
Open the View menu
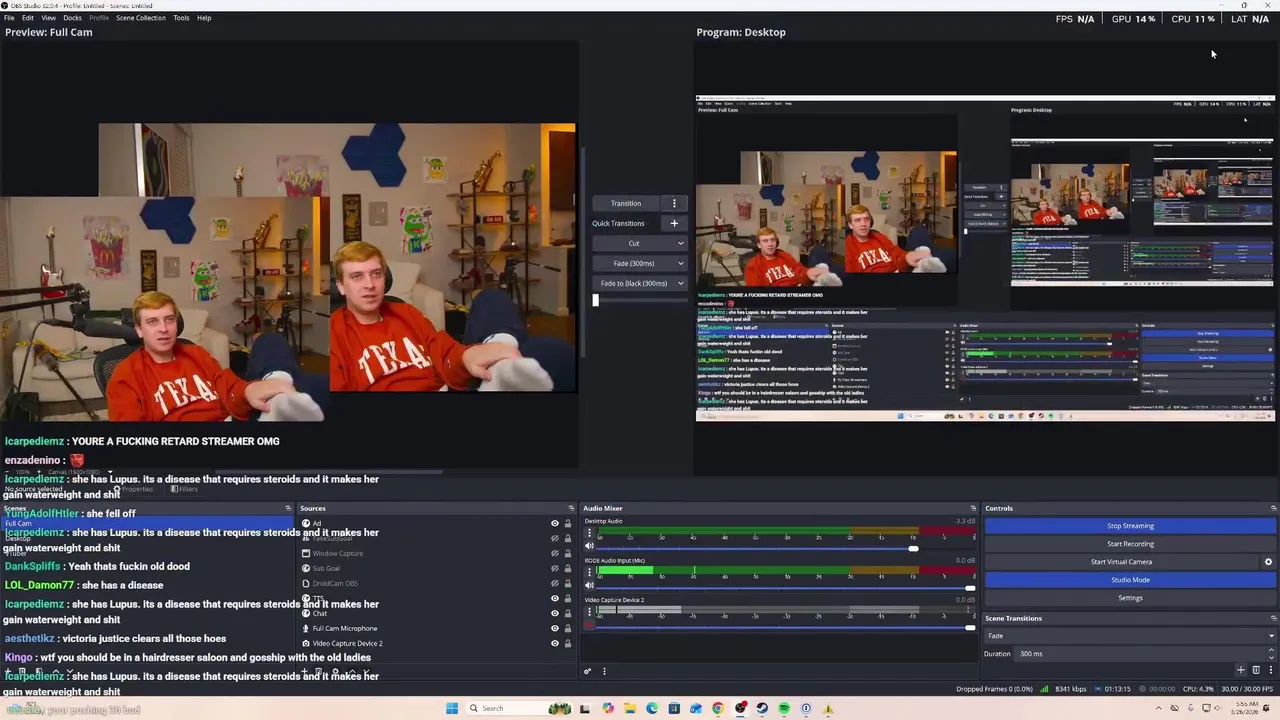tap(48, 18)
